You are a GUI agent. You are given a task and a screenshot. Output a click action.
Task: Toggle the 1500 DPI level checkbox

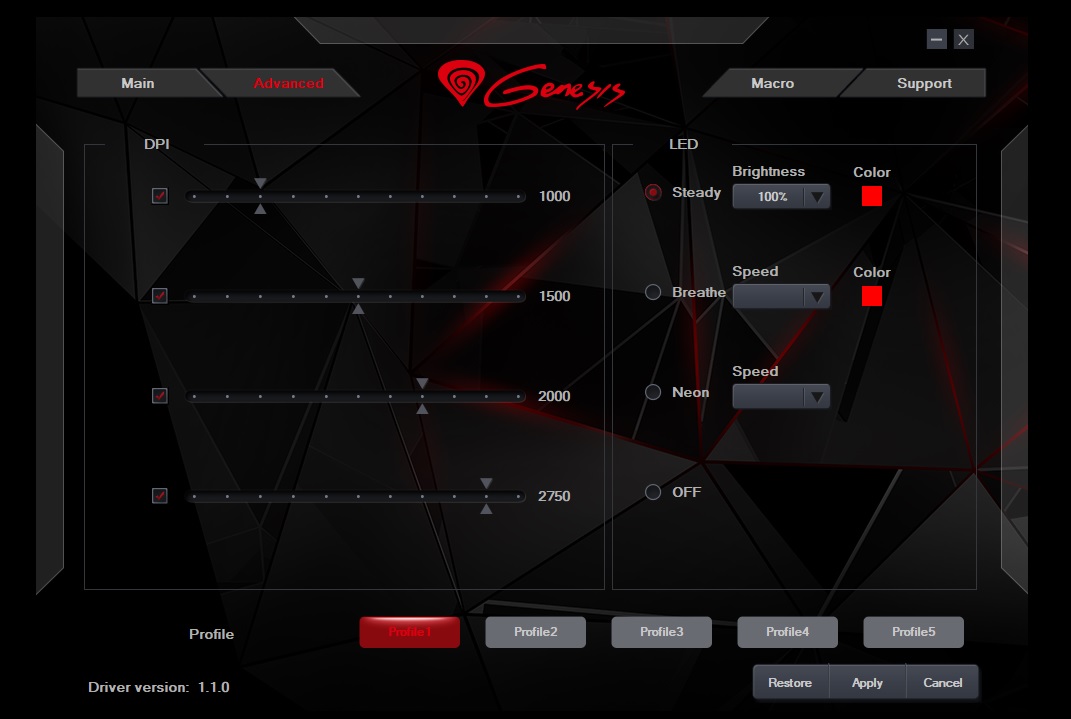(x=160, y=296)
